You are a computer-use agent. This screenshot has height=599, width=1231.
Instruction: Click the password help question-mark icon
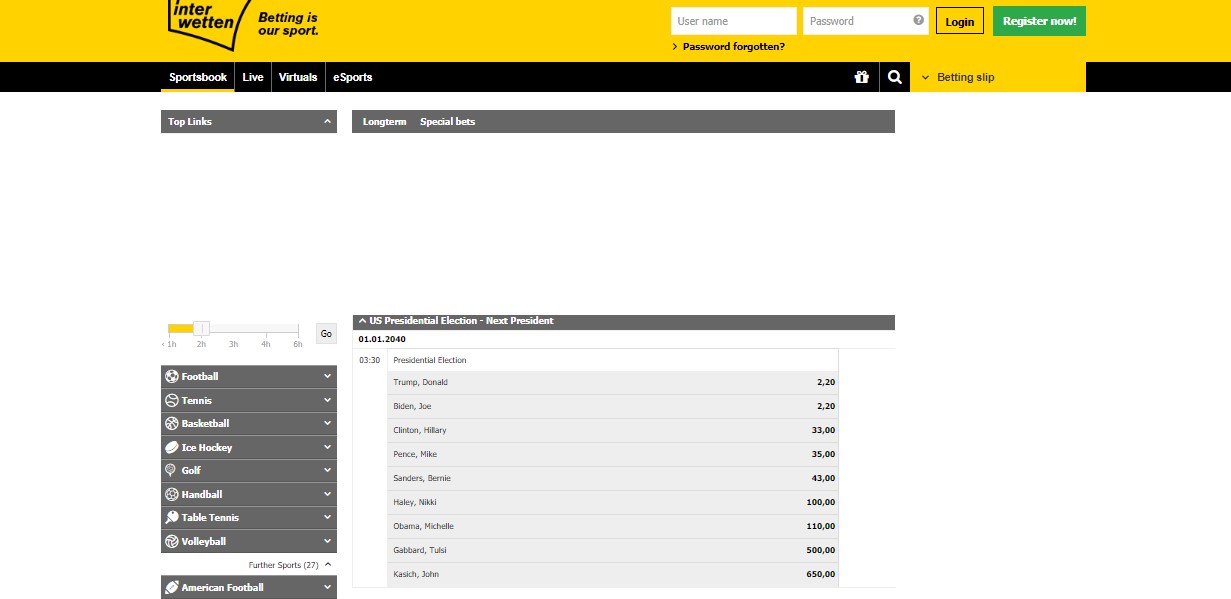pos(919,20)
